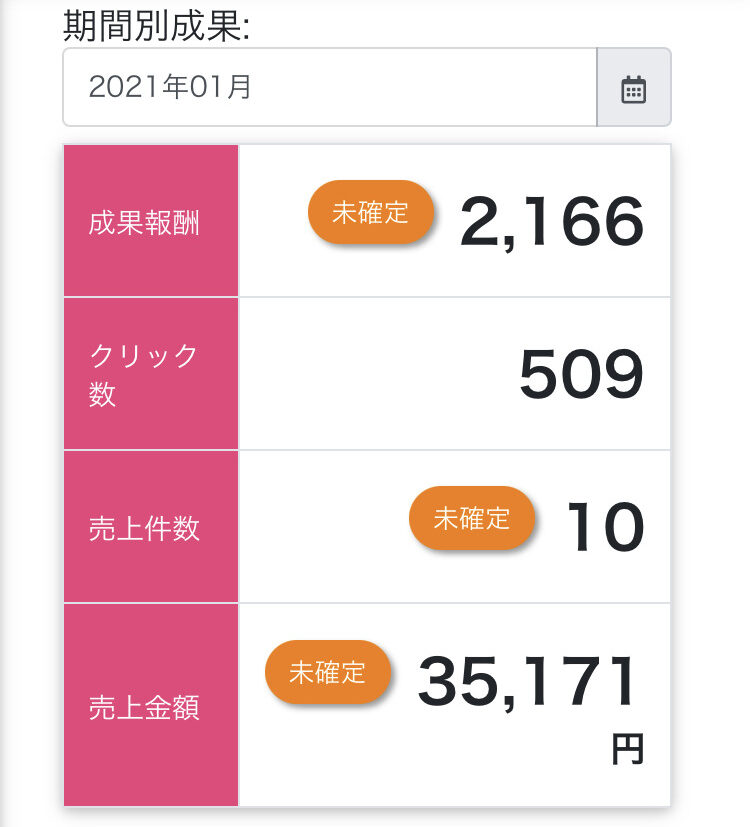Click the 未確定 badge beside 2,166
This screenshot has height=827, width=750.
[x=370, y=213]
